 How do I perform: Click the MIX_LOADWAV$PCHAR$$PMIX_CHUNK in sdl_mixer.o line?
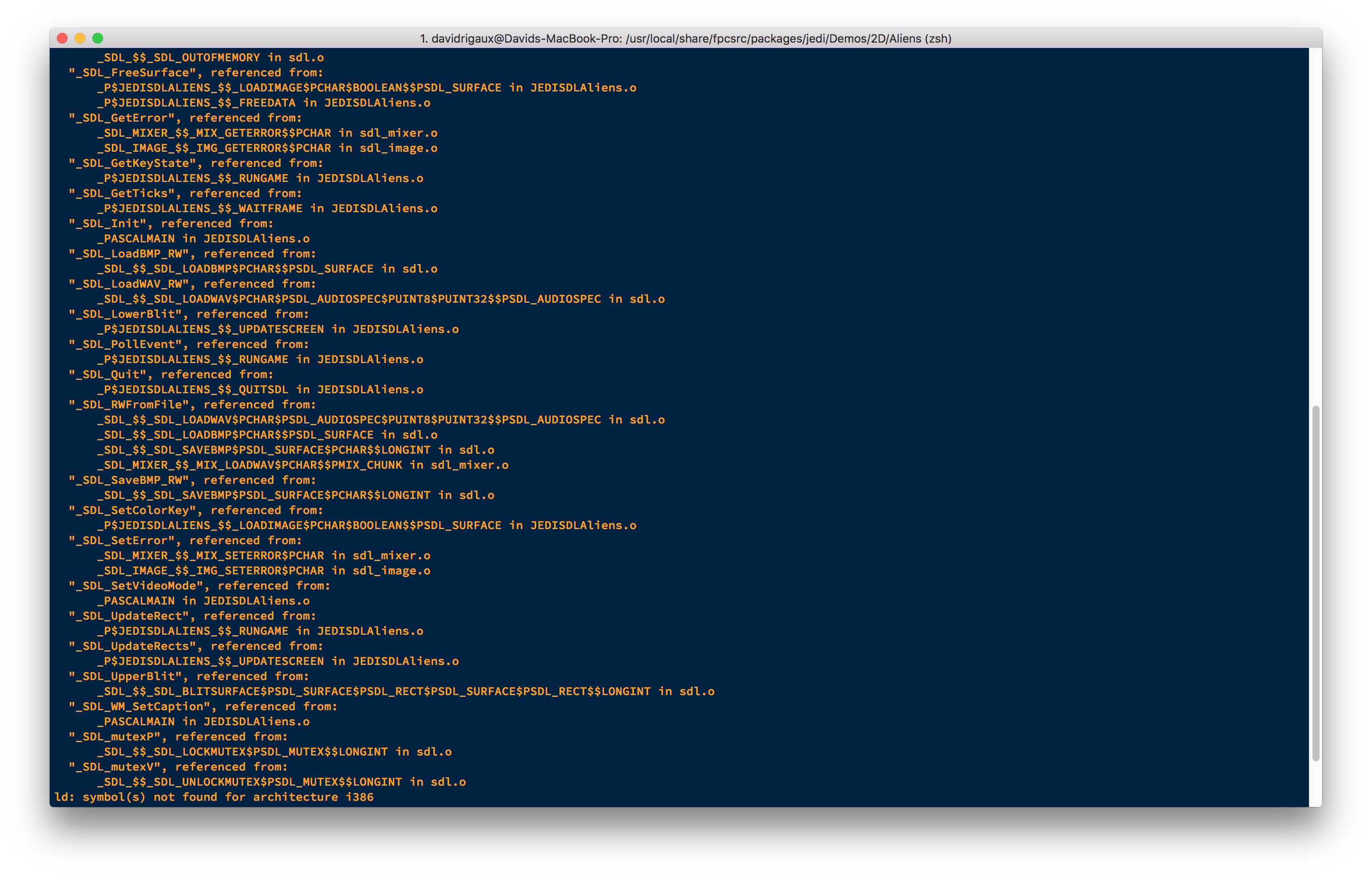click(303, 465)
